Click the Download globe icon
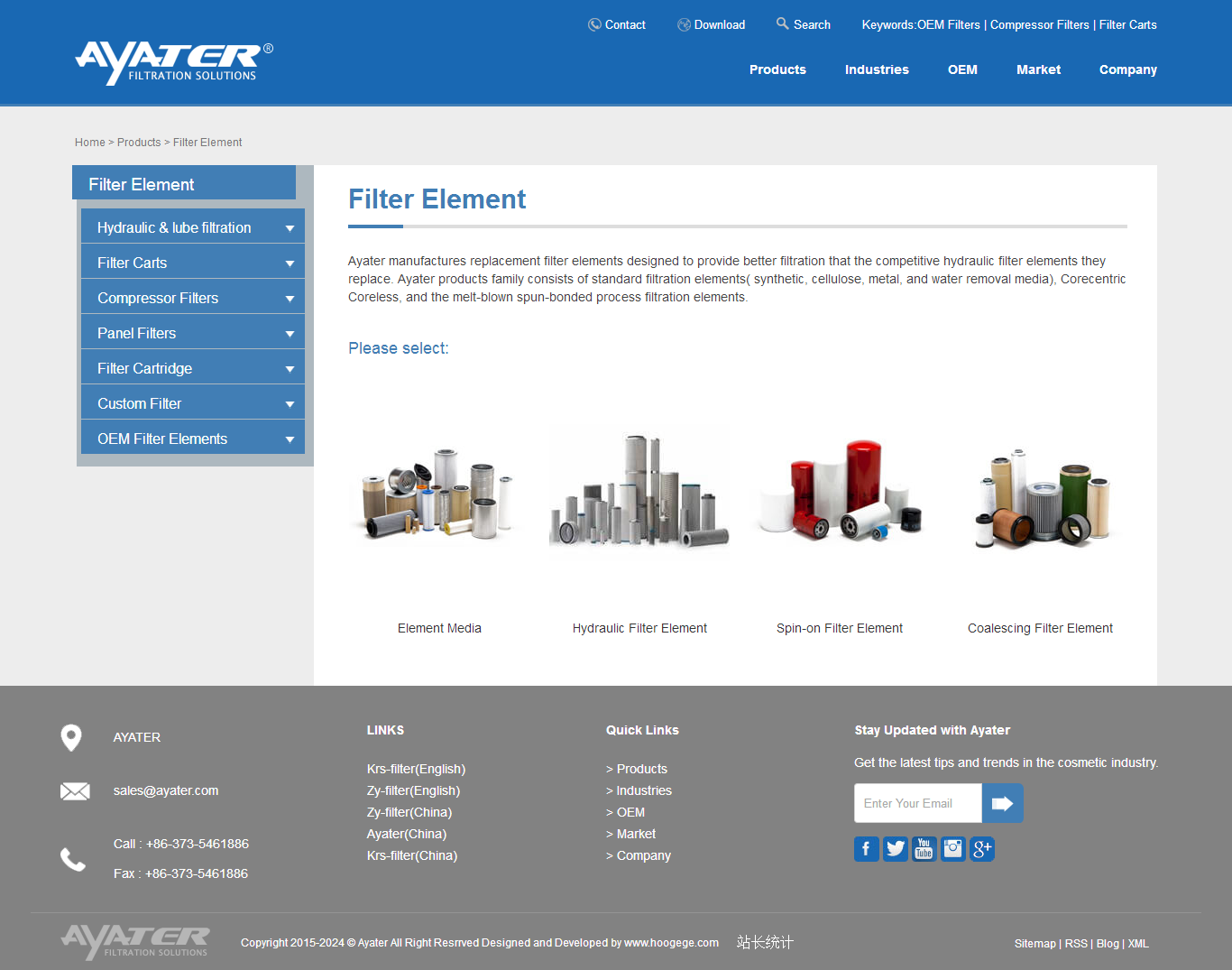 click(684, 24)
